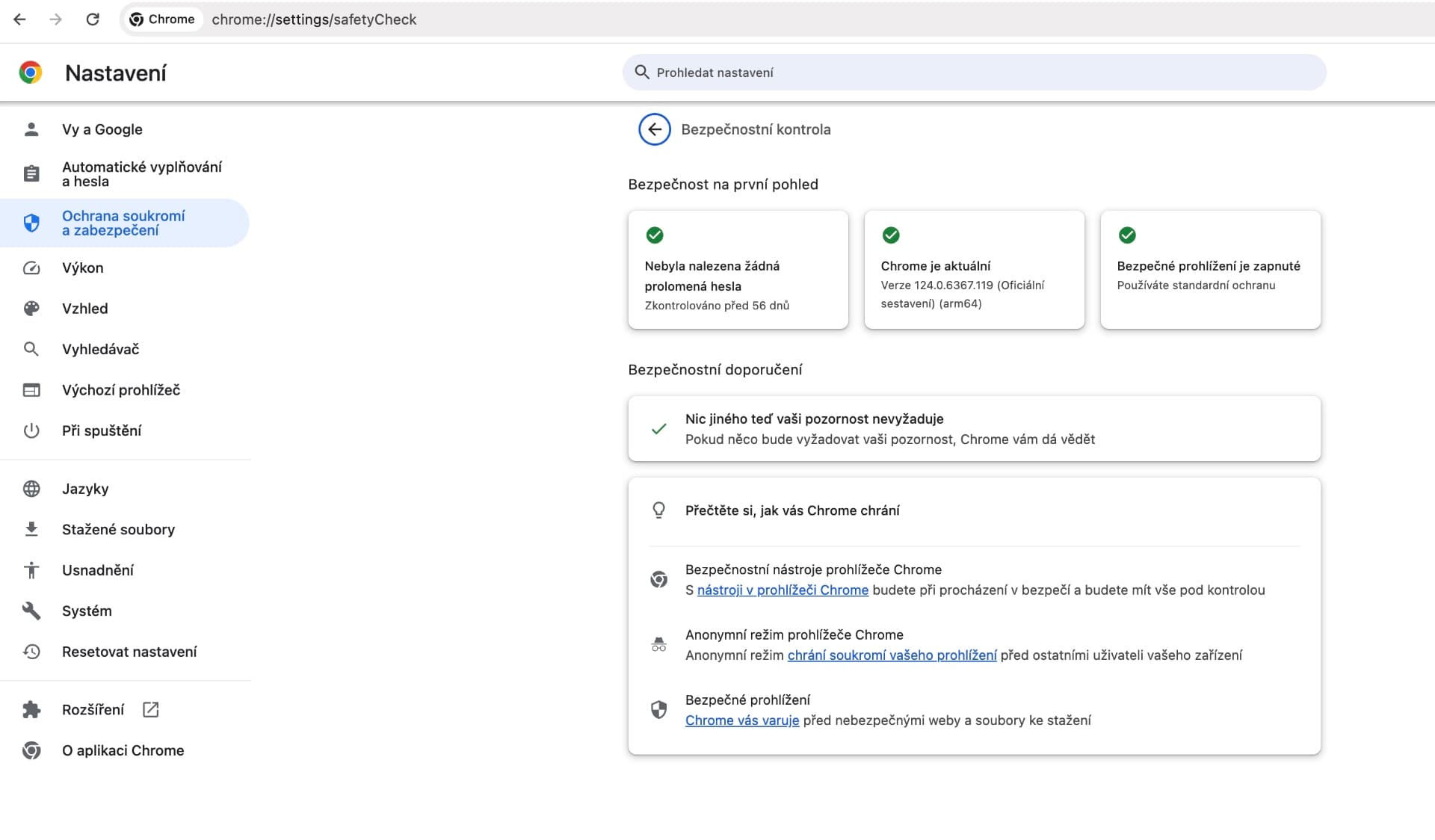
Task: Click the green check on Bezpečné prohlížení card
Action: click(x=1127, y=235)
